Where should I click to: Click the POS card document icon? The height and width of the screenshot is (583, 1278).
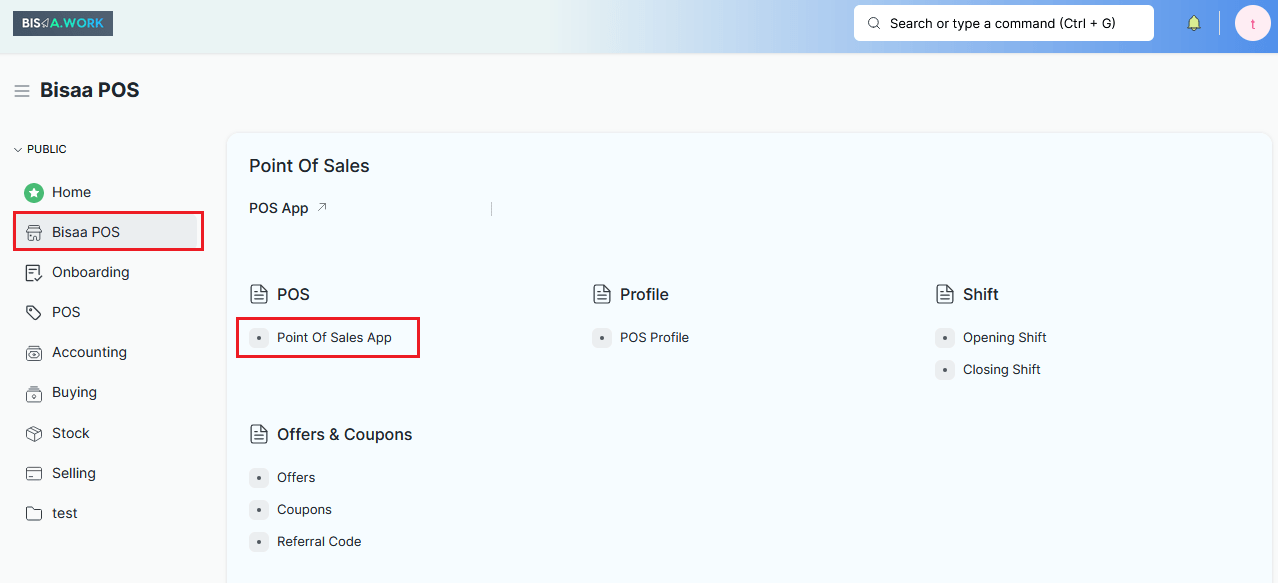point(259,294)
